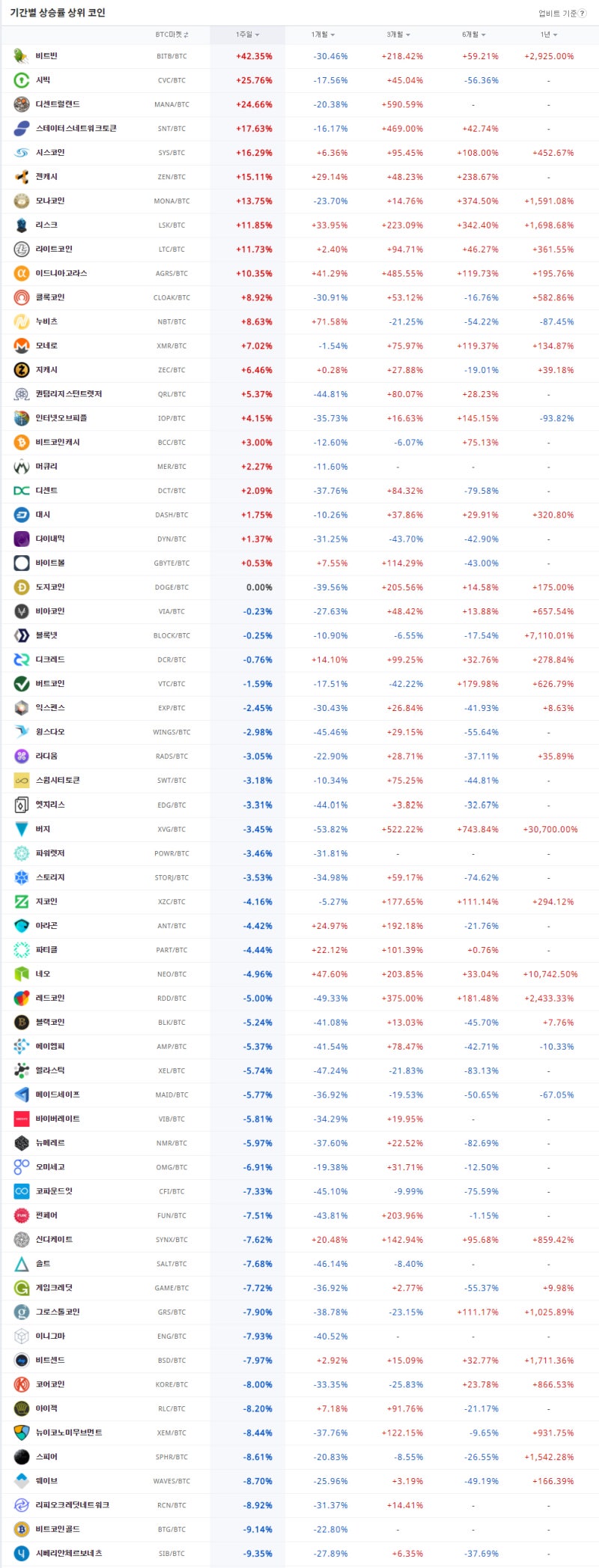Sort by the 3개월 column dropdown
This screenshot has width=599, height=1568.
pos(398,34)
